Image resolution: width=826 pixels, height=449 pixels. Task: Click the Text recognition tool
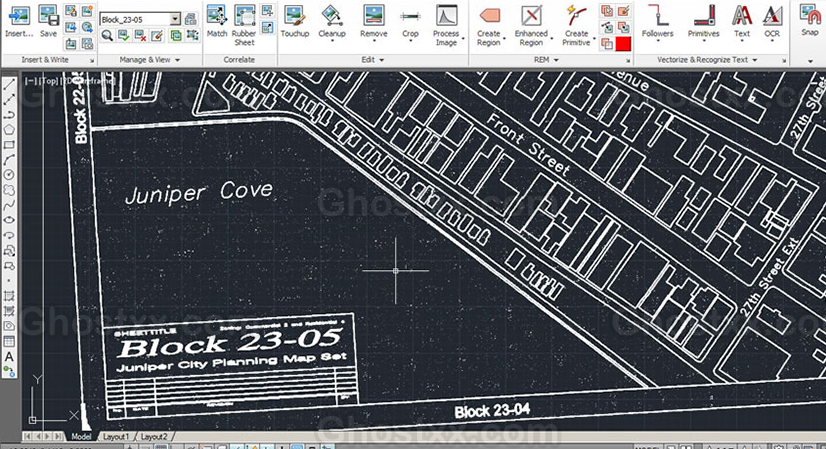click(742, 21)
